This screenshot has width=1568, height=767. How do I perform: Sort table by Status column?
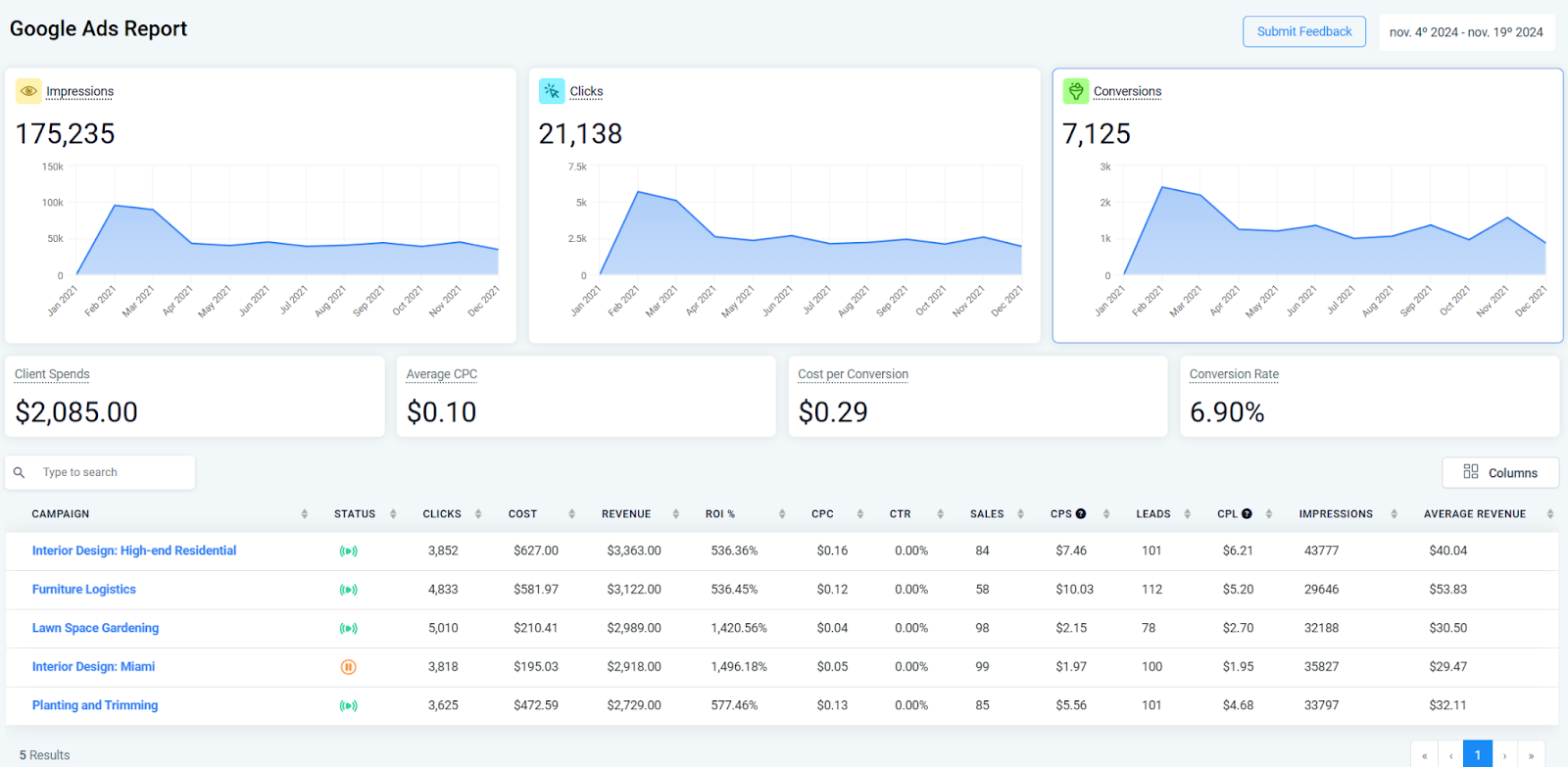(393, 514)
